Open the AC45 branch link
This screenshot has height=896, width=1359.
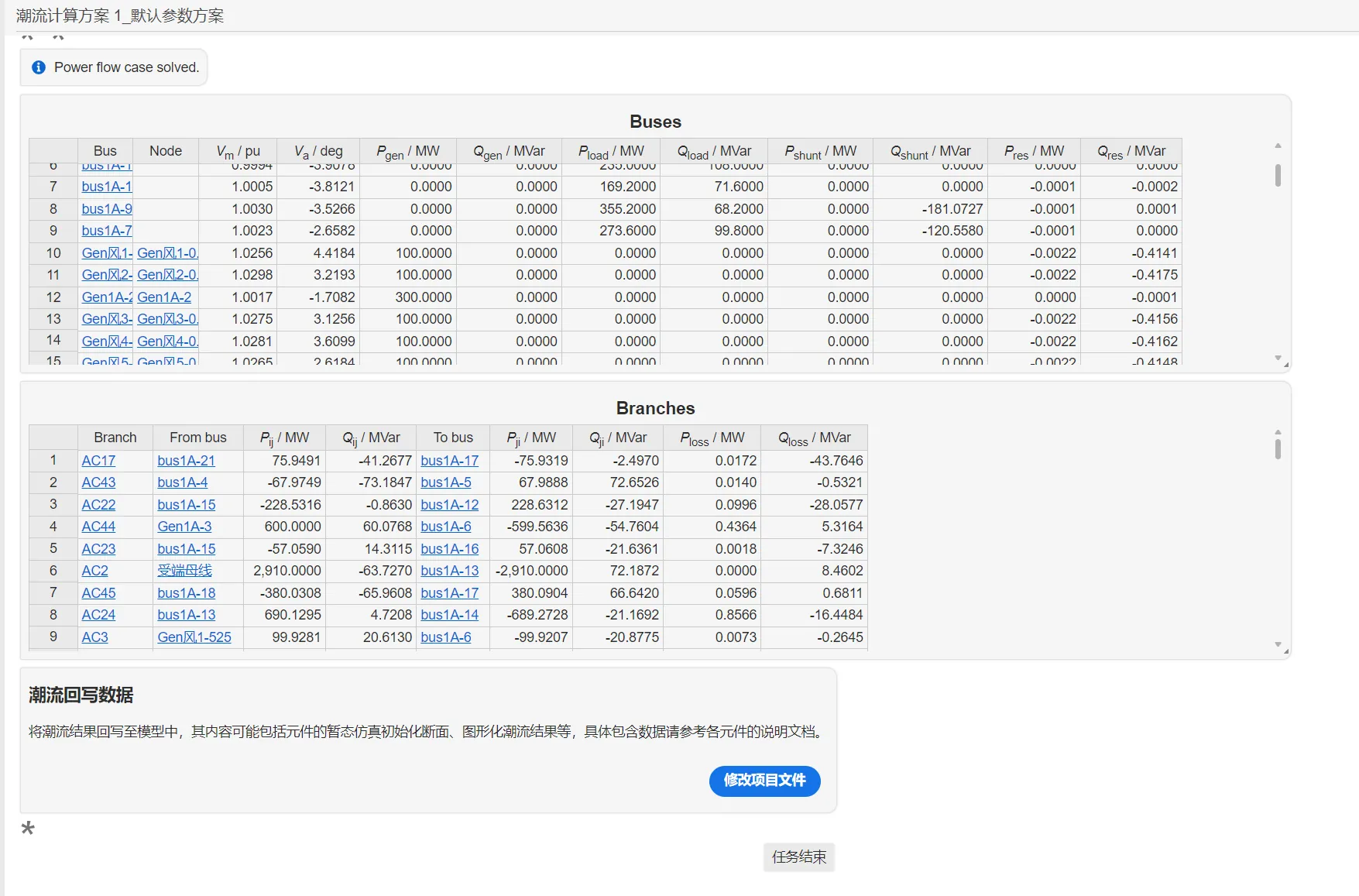(98, 593)
